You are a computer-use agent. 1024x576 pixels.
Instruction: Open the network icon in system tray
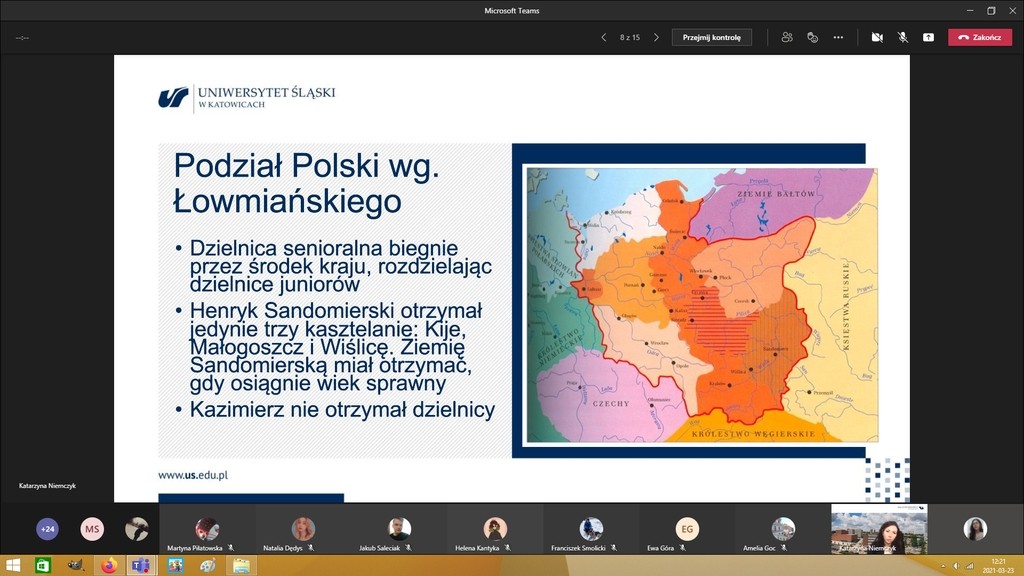point(970,566)
